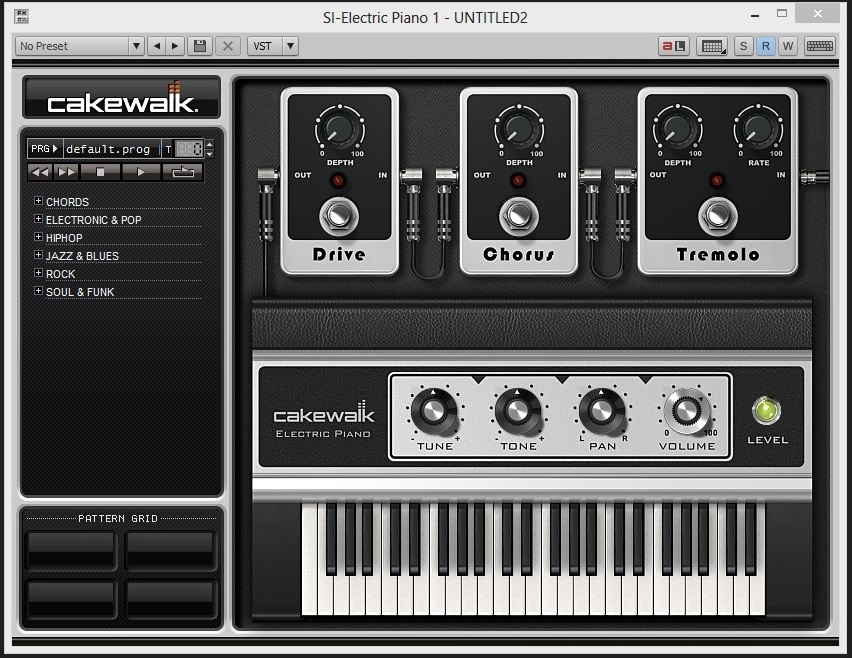Click the Tremolo pedal LED indicator
The width and height of the screenshot is (852, 658).
[717, 180]
